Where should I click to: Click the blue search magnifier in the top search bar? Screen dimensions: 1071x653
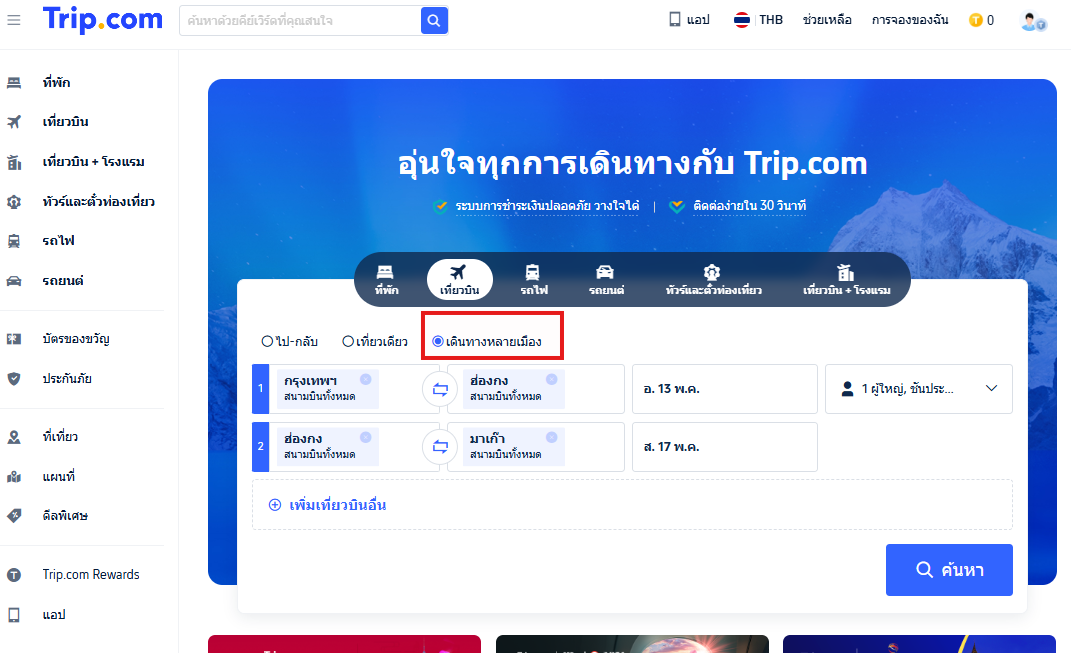click(x=434, y=20)
